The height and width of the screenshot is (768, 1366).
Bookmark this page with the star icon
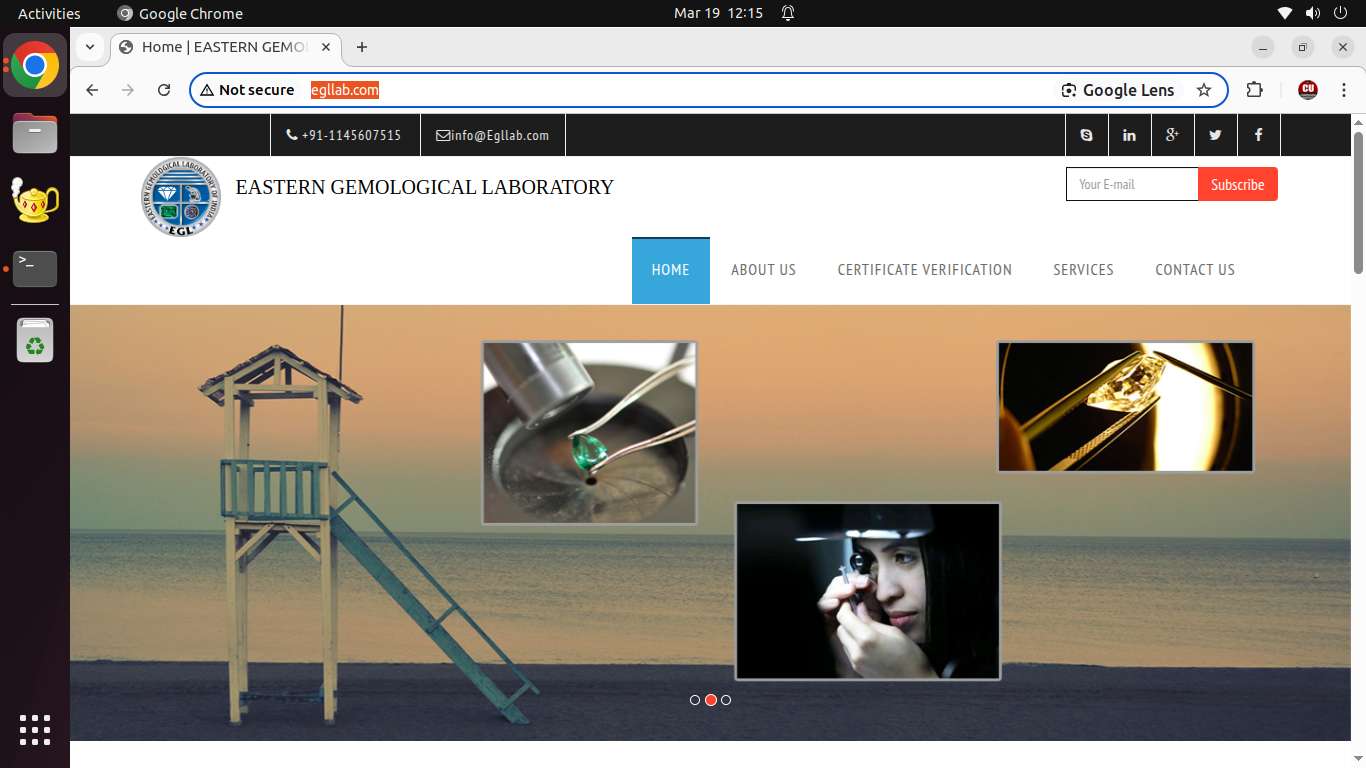tap(1204, 90)
